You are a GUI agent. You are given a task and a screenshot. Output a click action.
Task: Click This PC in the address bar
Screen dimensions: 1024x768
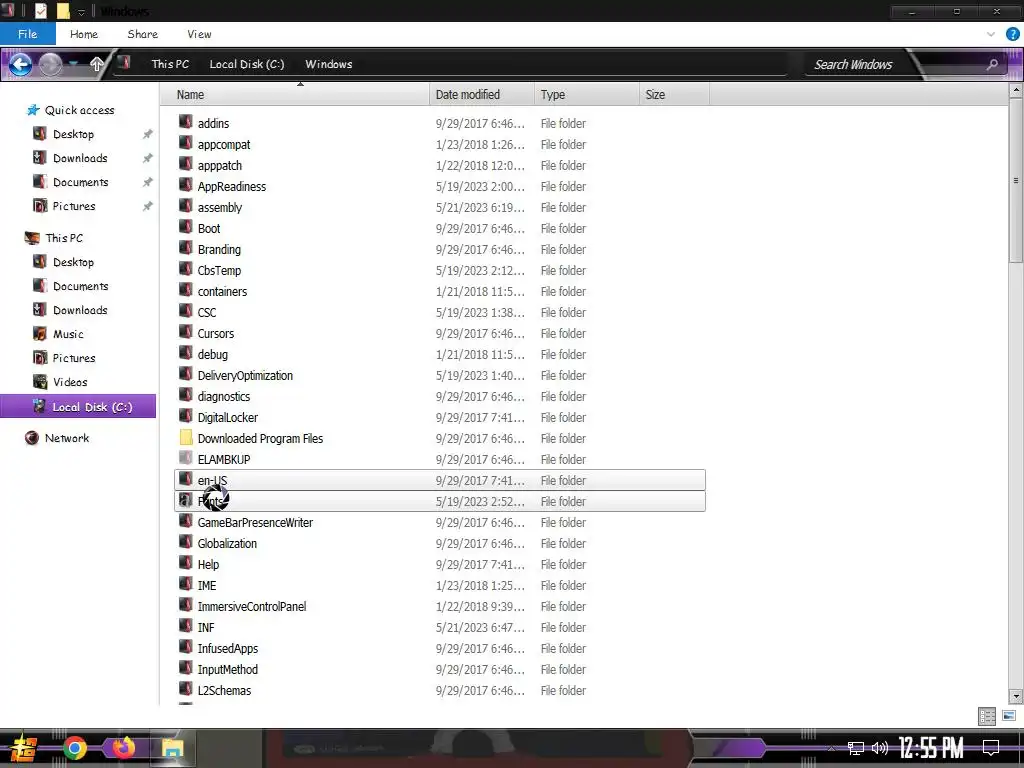pyautogui.click(x=170, y=64)
